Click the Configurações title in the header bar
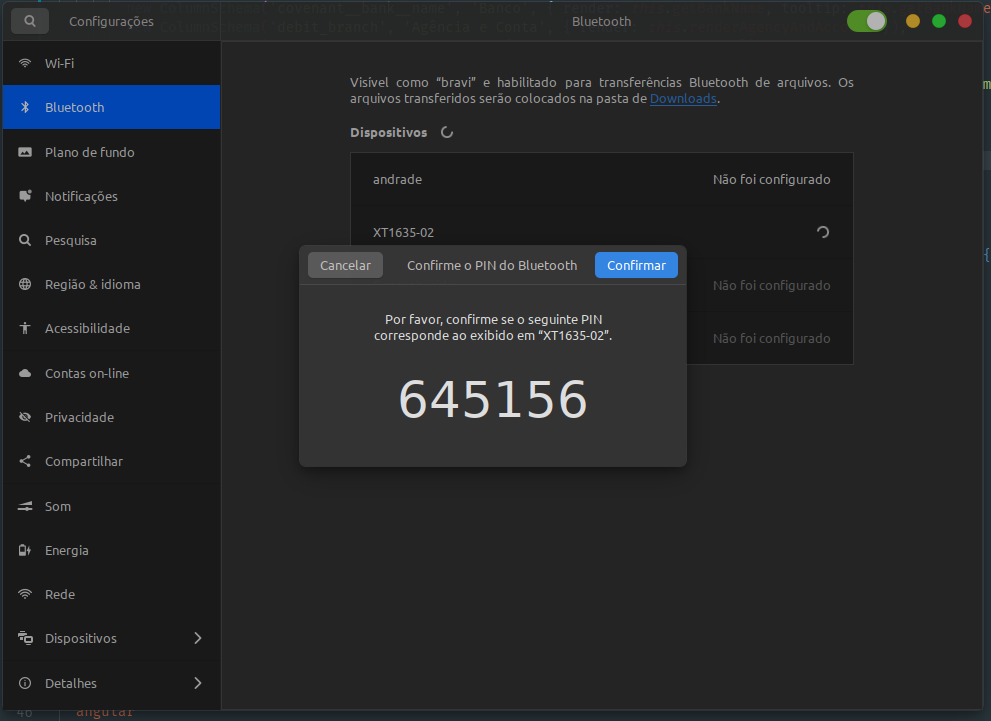The width and height of the screenshot is (991, 721). pyautogui.click(x=111, y=21)
